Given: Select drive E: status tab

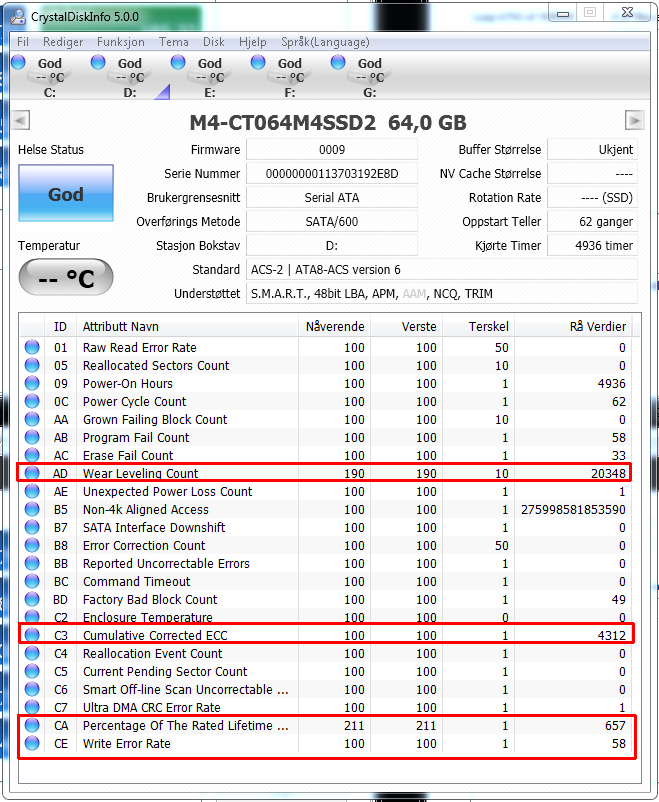Looking at the screenshot, I should coord(204,77).
